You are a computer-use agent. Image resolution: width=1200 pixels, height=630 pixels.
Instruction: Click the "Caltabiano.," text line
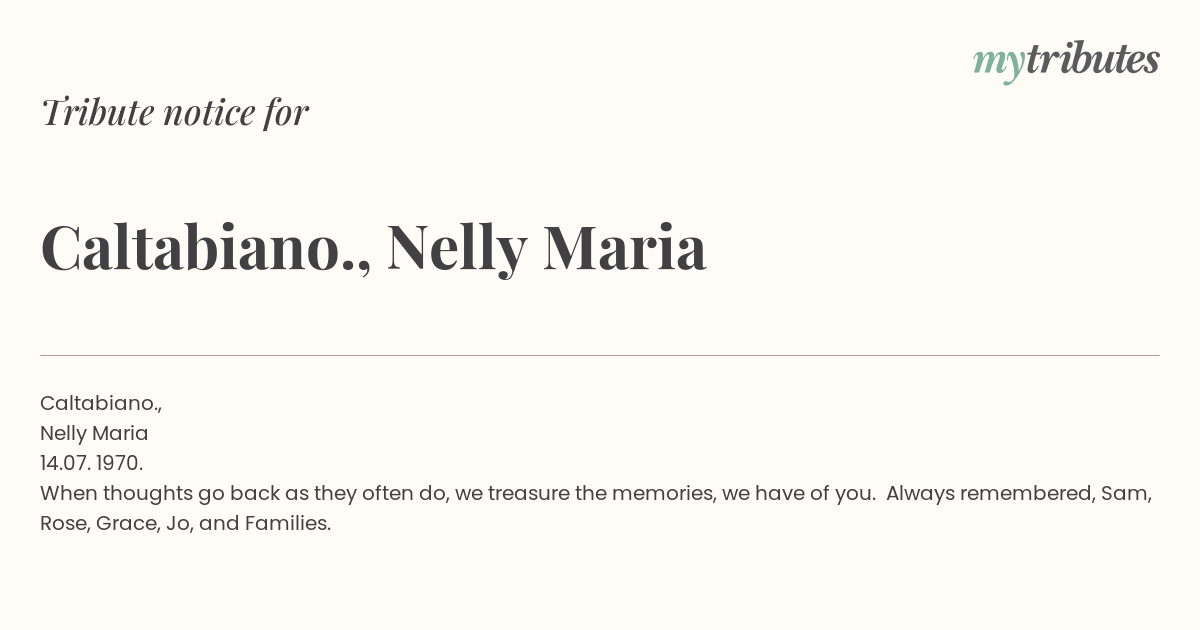click(x=101, y=403)
